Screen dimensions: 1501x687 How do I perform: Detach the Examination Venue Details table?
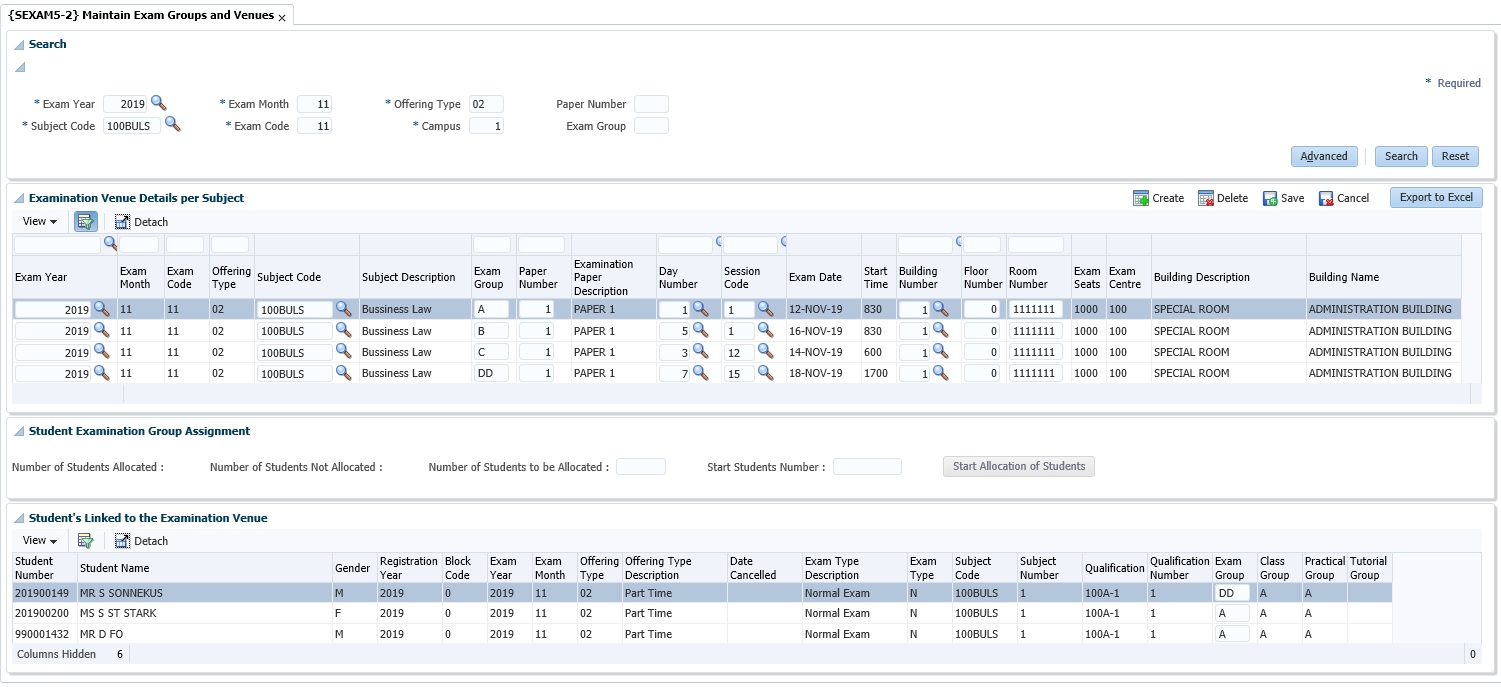pyautogui.click(x=141, y=222)
